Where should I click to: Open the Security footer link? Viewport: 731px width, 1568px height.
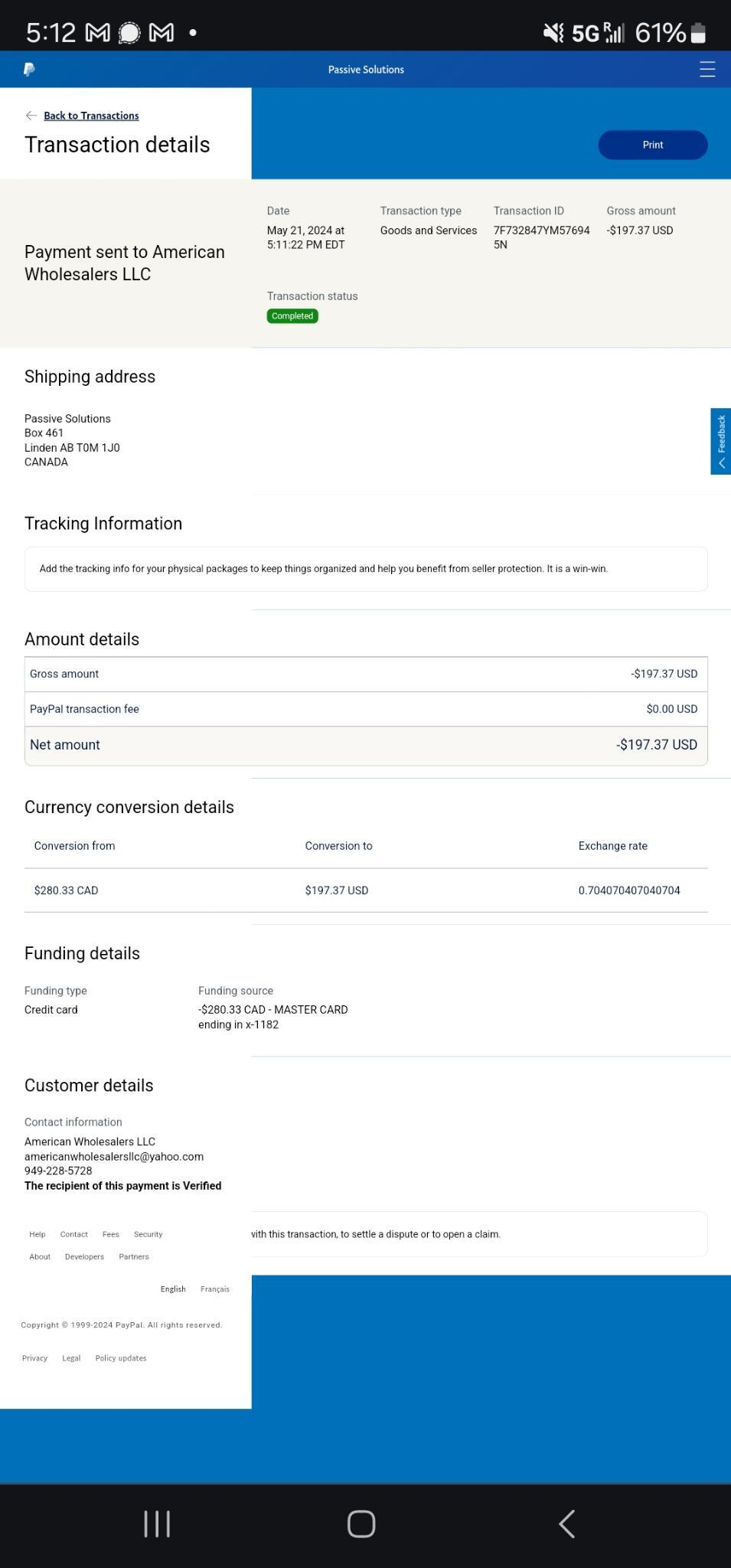148,1234
